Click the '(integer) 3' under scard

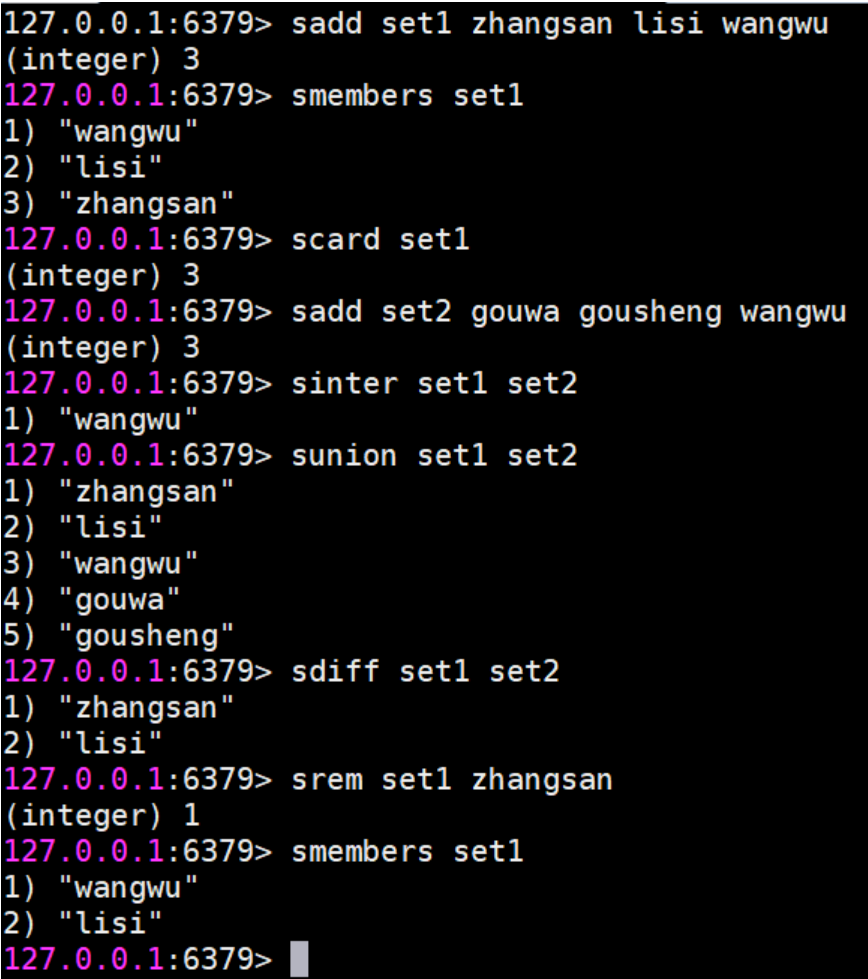[x=102, y=276]
